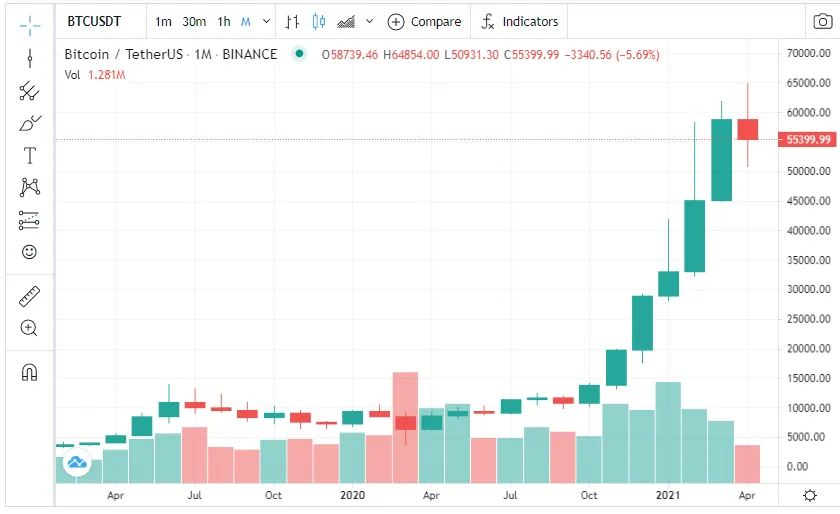Click the L50931.30 low value
Image resolution: width=840 pixels, height=514 pixels.
pyautogui.click(x=471, y=55)
